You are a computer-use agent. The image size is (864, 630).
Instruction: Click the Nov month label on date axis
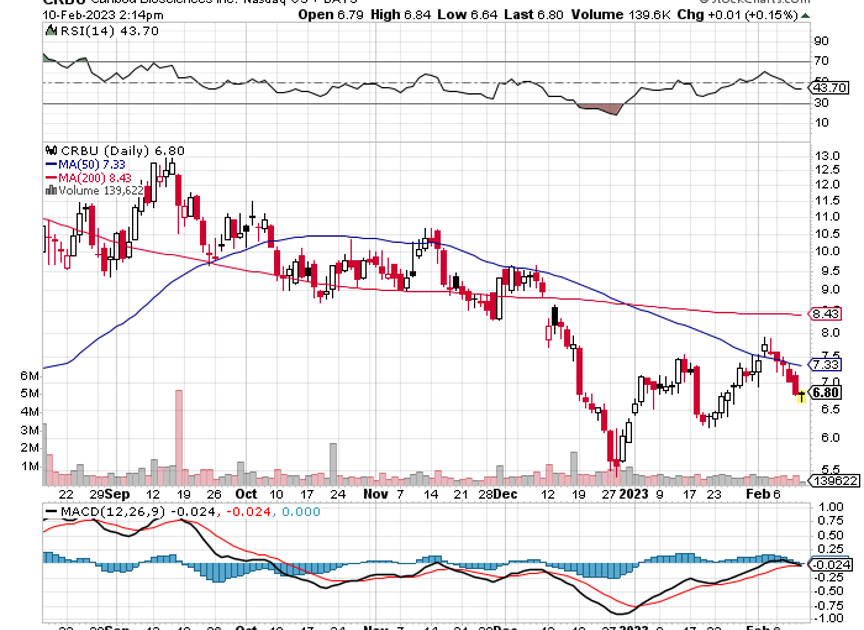(375, 494)
